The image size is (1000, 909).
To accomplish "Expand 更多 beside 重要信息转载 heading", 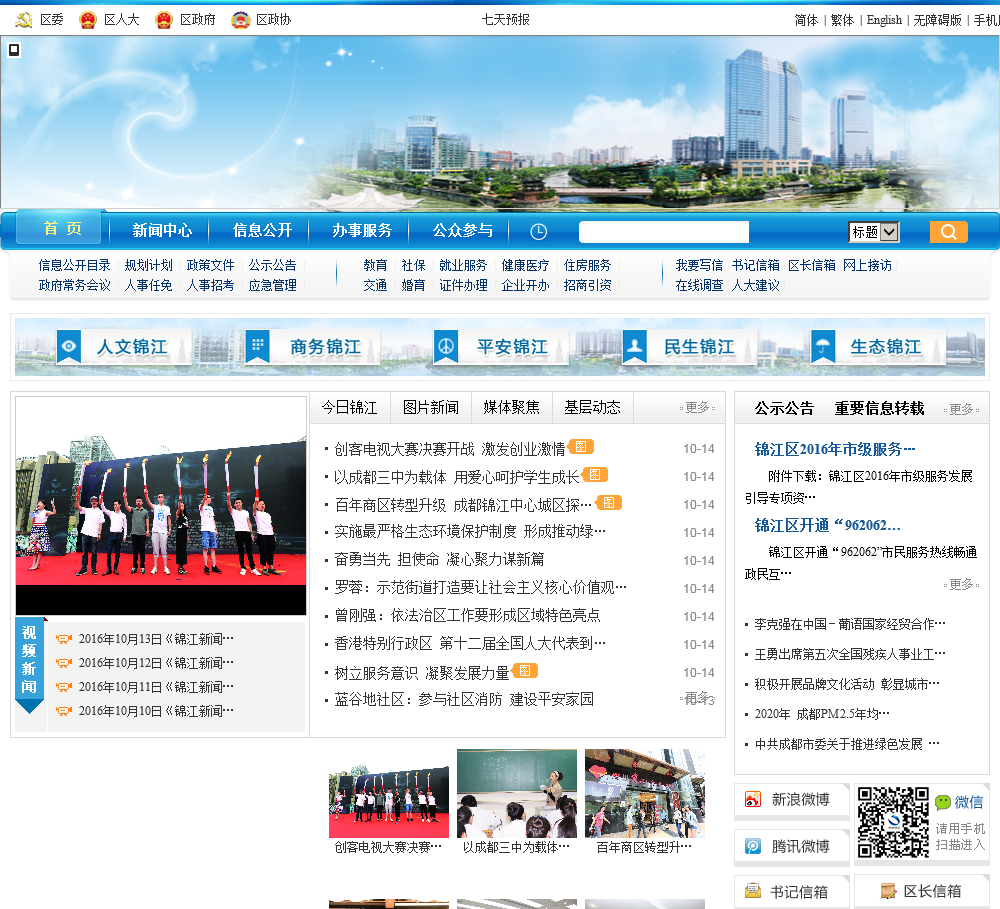I will coord(961,409).
